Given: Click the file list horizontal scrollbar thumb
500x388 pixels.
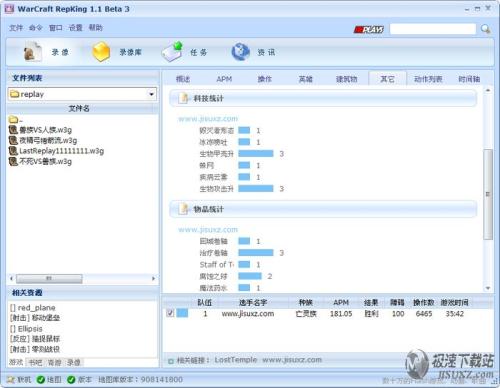Looking at the screenshot, I should pos(49,278).
